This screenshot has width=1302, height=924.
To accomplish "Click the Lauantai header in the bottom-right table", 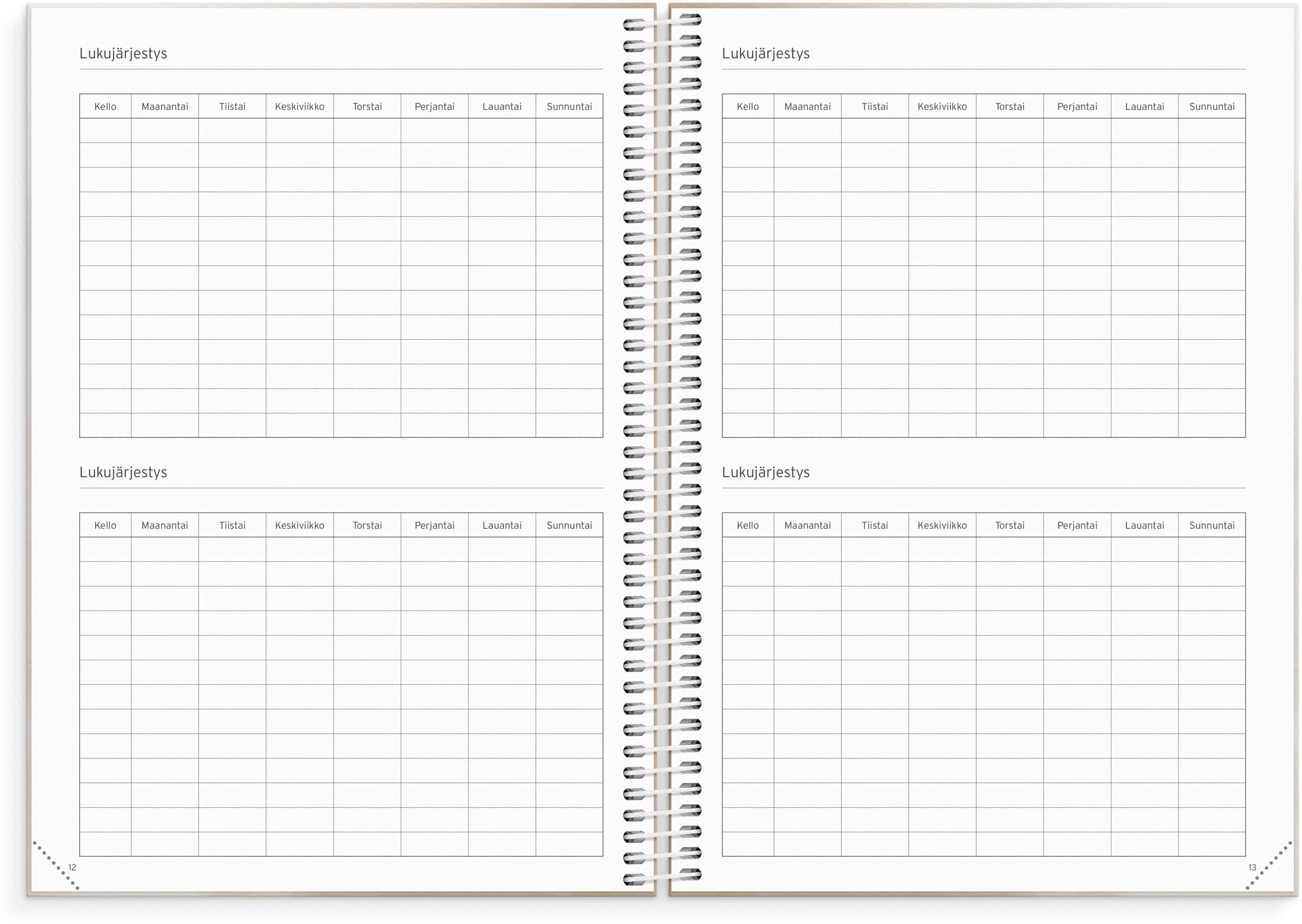I will 1144,525.
